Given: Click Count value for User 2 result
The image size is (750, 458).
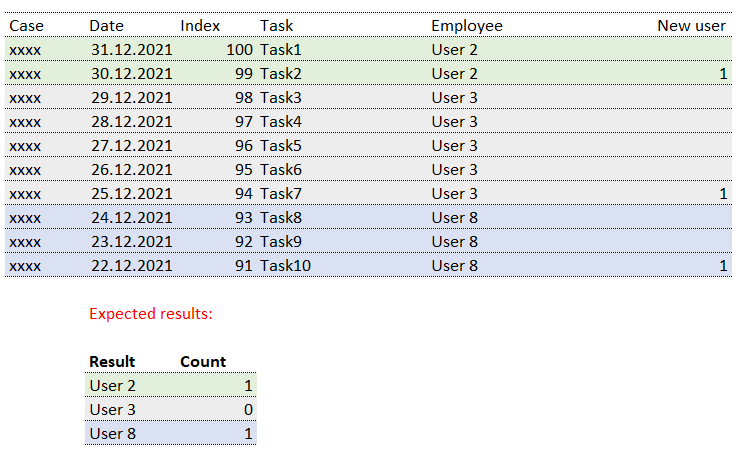Looking at the screenshot, I should [x=248, y=385].
